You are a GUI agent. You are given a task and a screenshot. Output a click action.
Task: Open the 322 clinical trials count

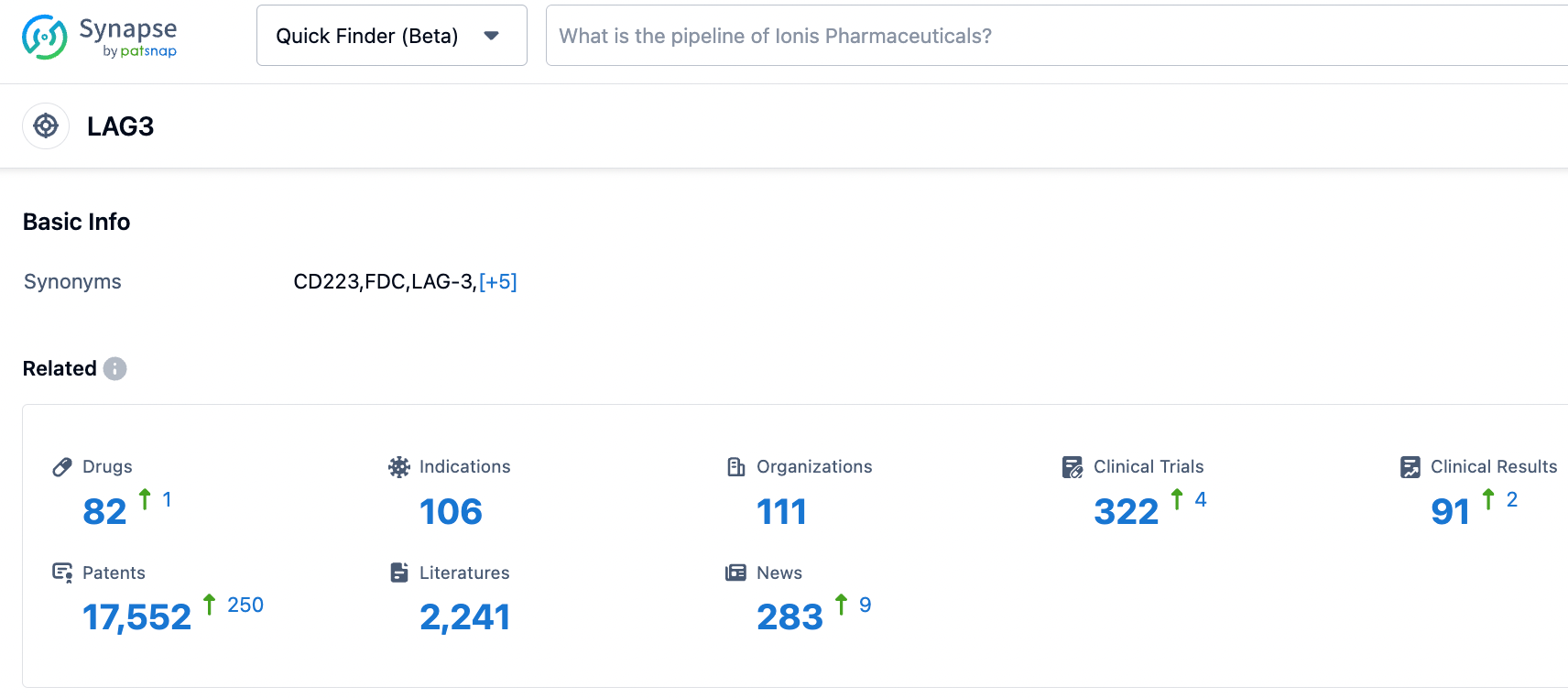pos(1126,511)
